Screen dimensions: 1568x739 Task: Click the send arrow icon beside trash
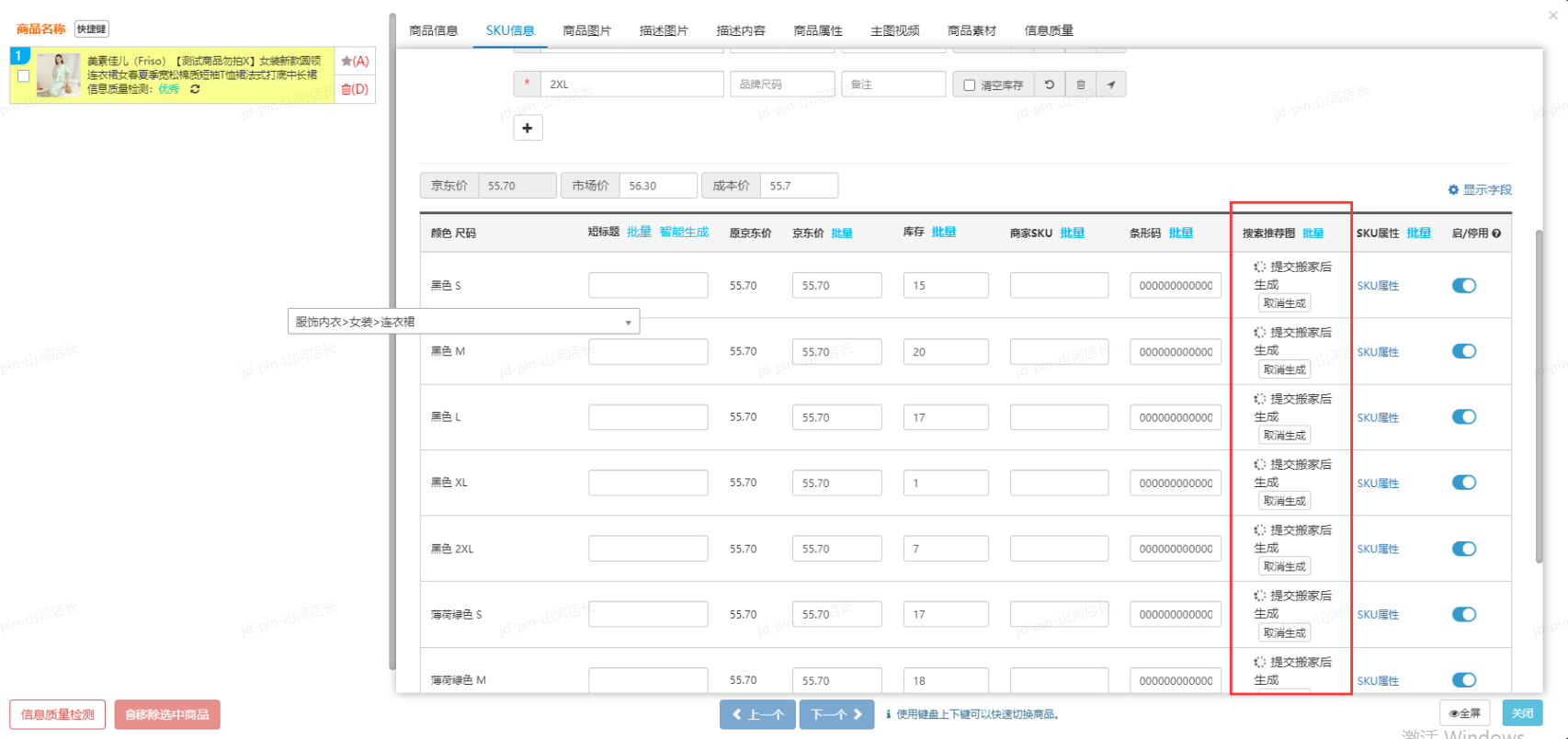tap(1111, 85)
